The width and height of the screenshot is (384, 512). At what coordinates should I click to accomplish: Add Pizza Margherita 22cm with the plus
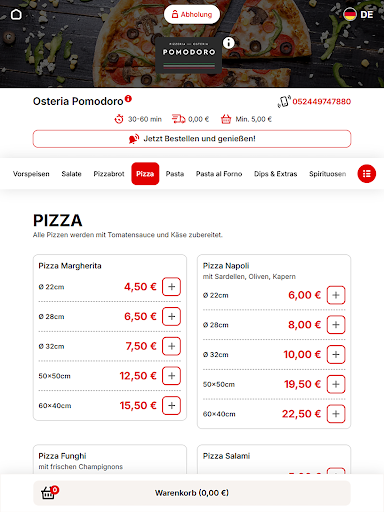click(171, 287)
